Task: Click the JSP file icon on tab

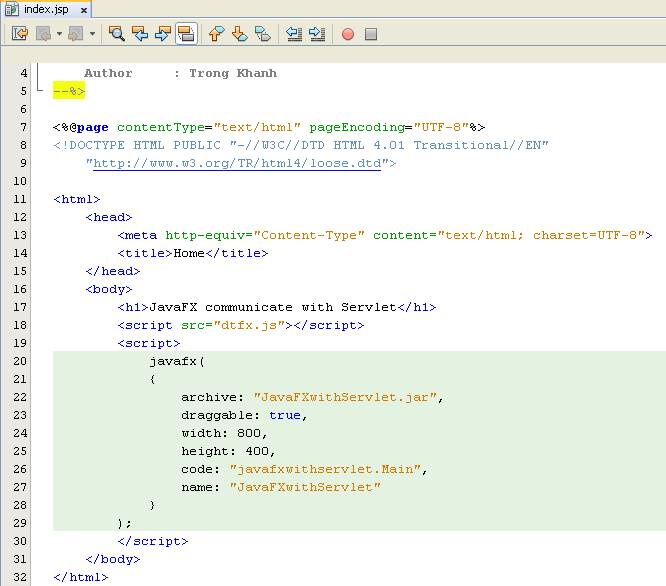Action: tap(11, 9)
